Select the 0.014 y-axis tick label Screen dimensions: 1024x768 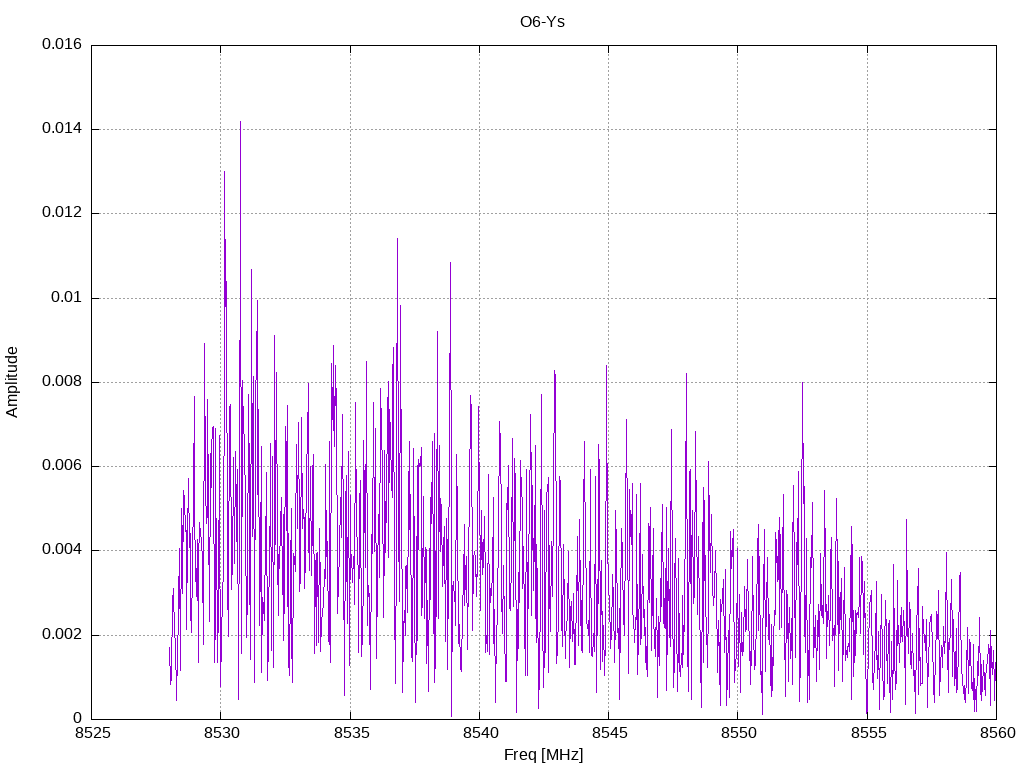(62, 129)
